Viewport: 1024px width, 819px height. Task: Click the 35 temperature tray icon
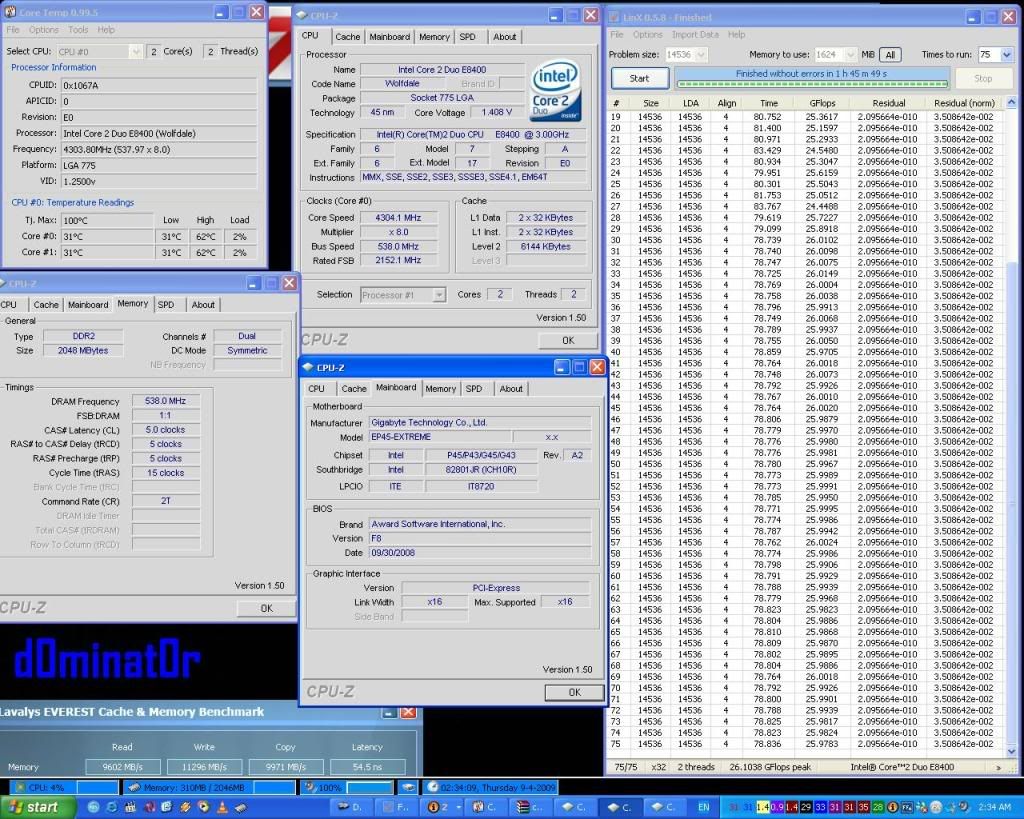click(863, 807)
